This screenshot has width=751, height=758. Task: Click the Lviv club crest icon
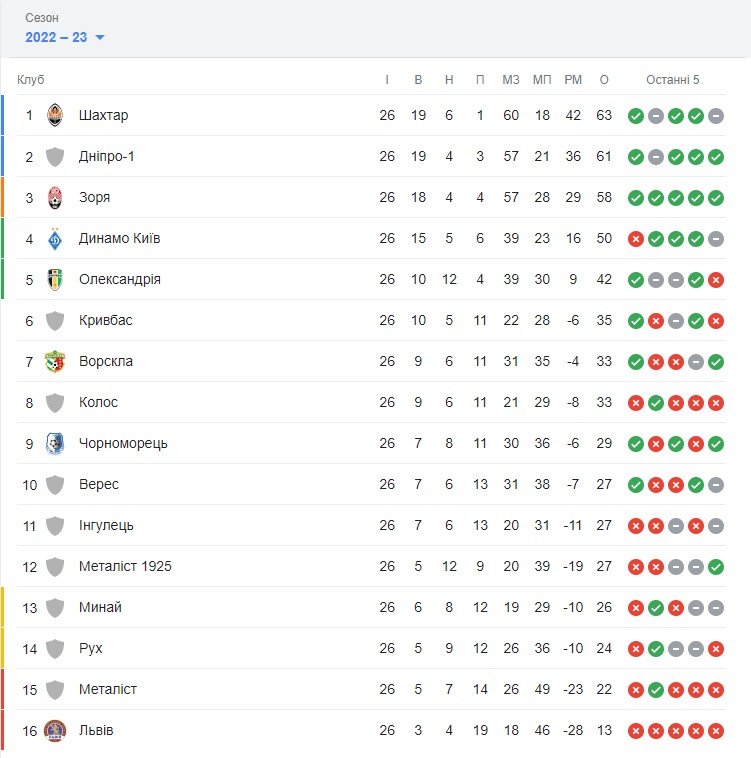[x=55, y=730]
